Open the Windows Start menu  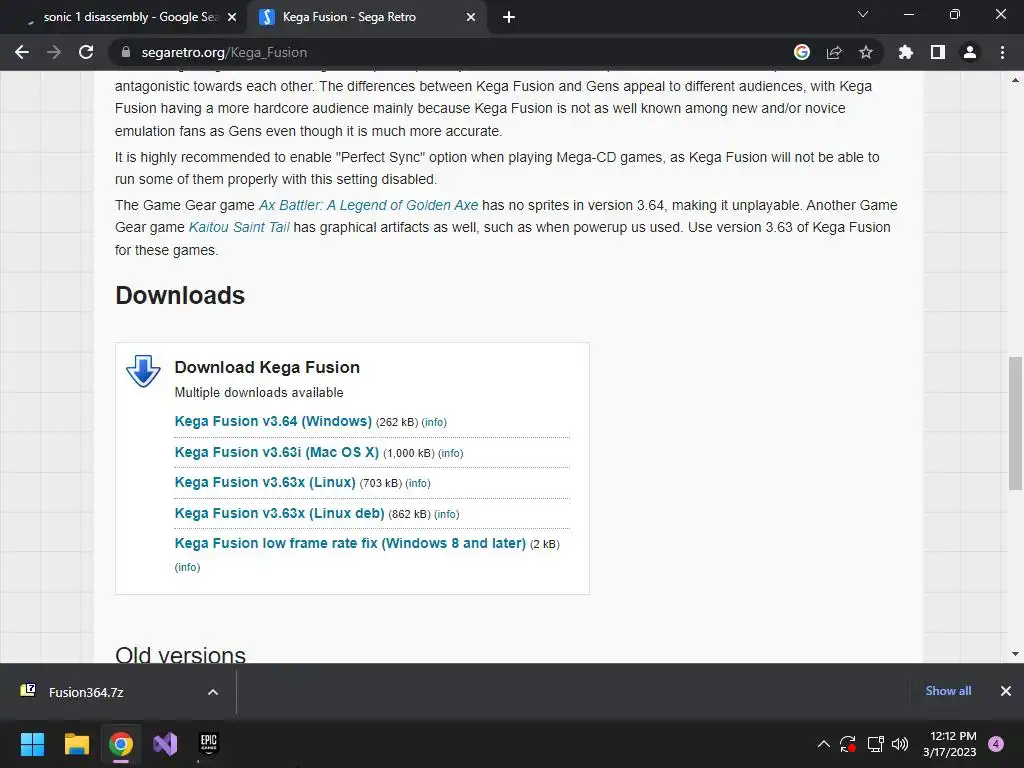pos(32,744)
